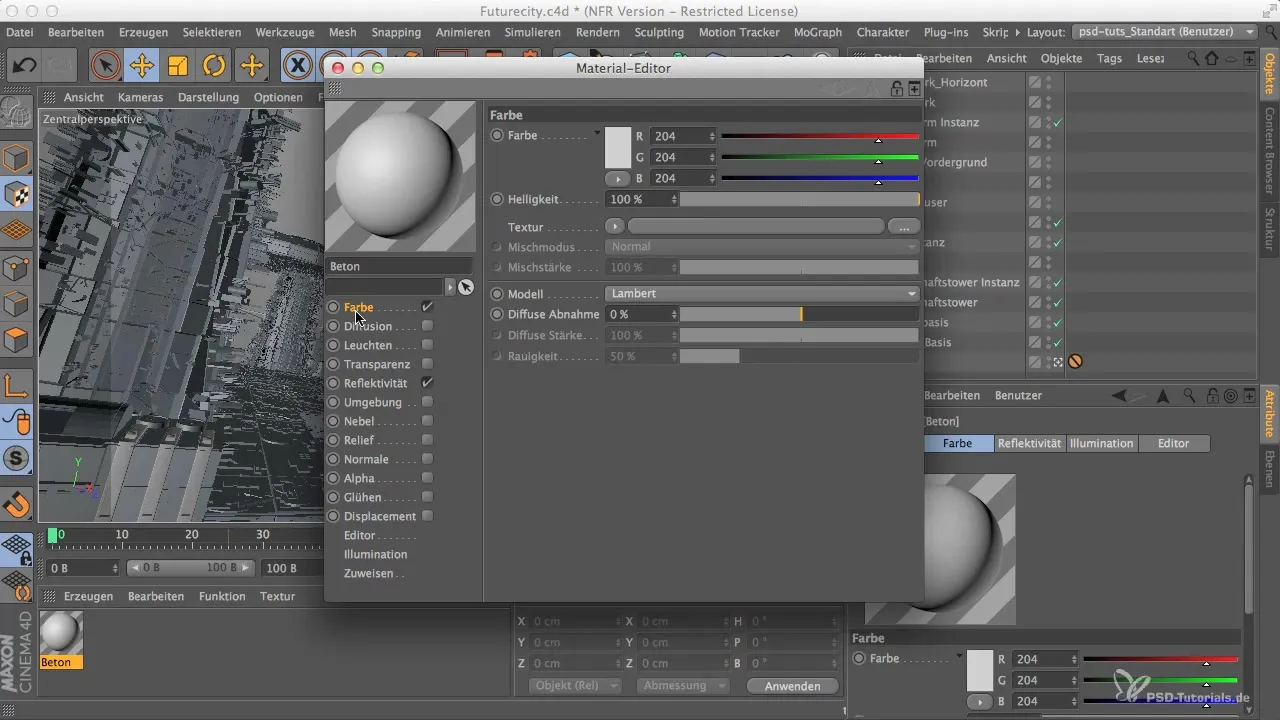
Task: Click the Undo arrow icon
Action: [25, 67]
